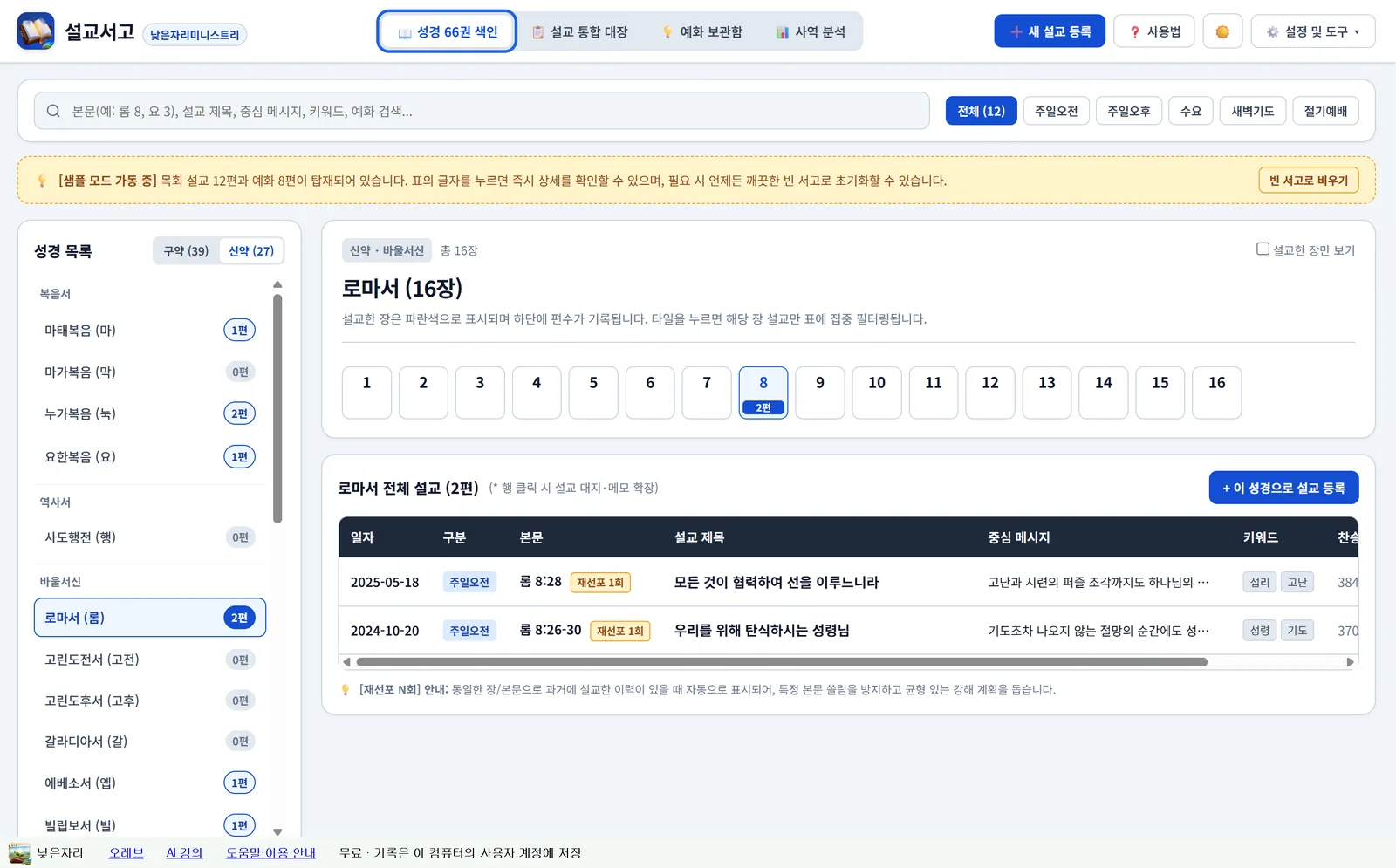This screenshot has width=1396, height=868.
Task: Switch Bible list to 구약 (39)
Action: 186,251
